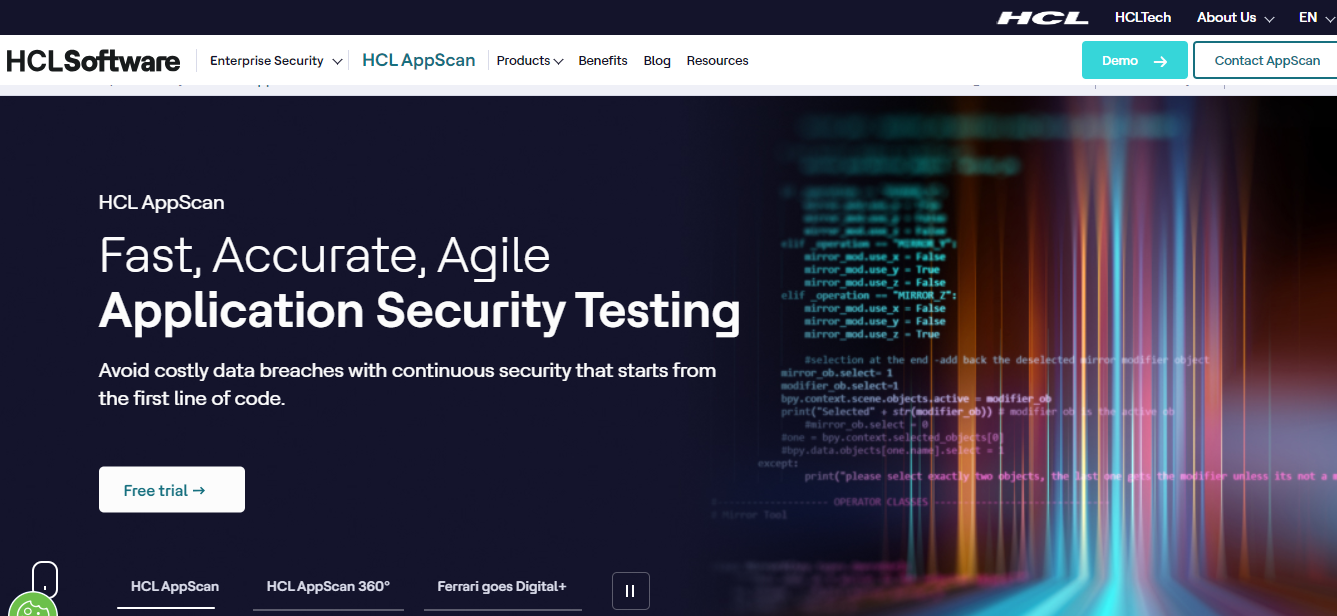Click the mouse scroll-down indicator icon
This screenshot has width=1337, height=616.
click(45, 579)
